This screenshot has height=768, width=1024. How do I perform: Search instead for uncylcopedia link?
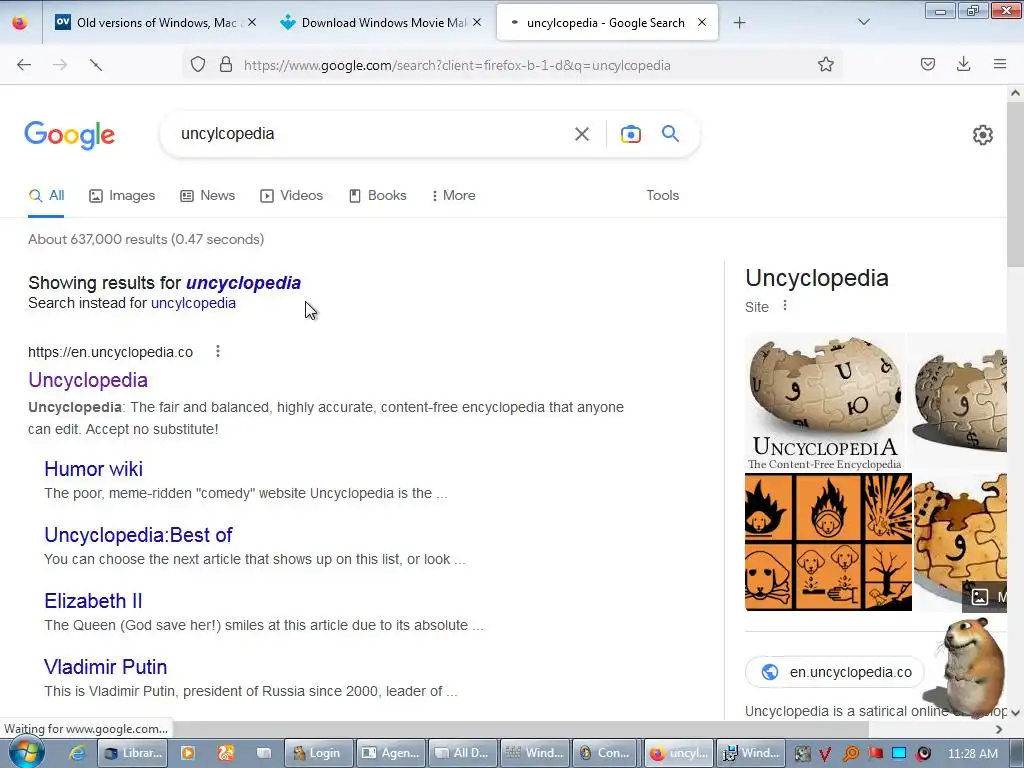click(x=193, y=303)
